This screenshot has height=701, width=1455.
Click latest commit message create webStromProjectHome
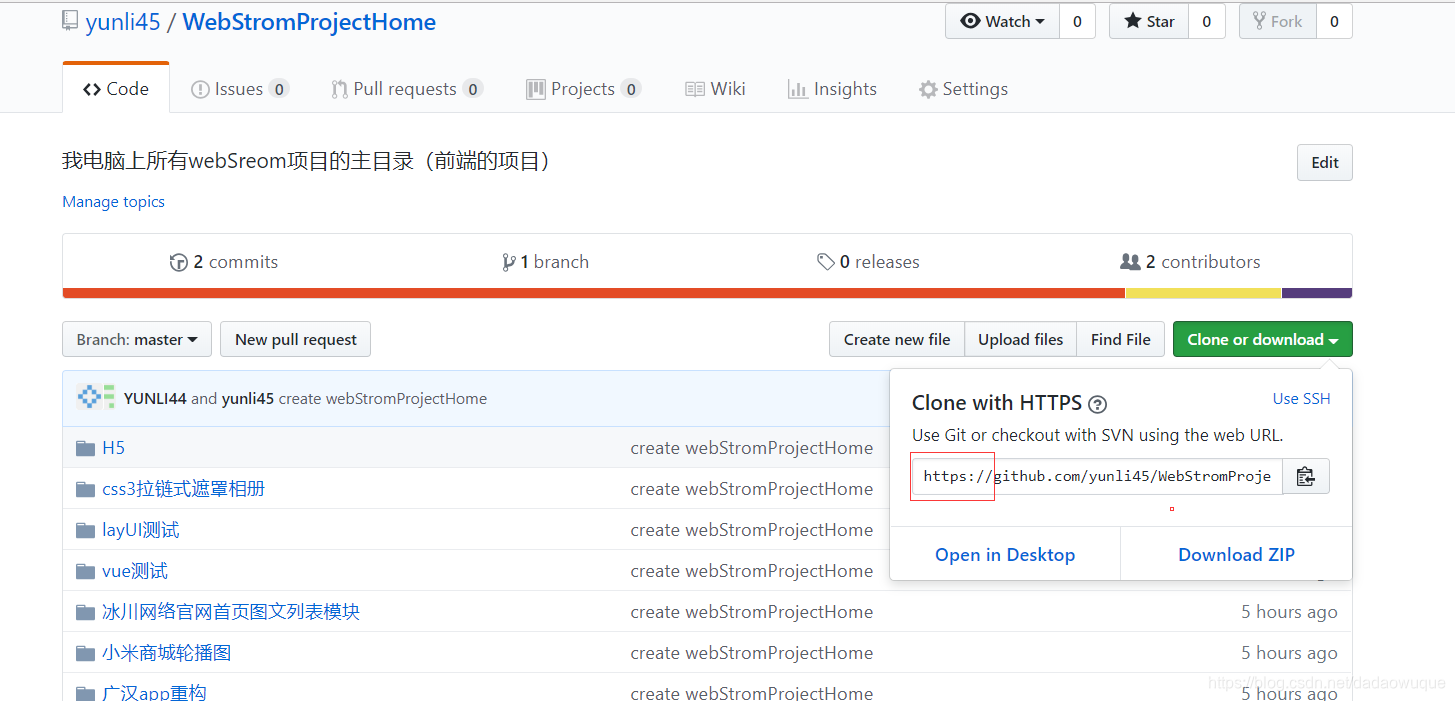click(x=383, y=398)
